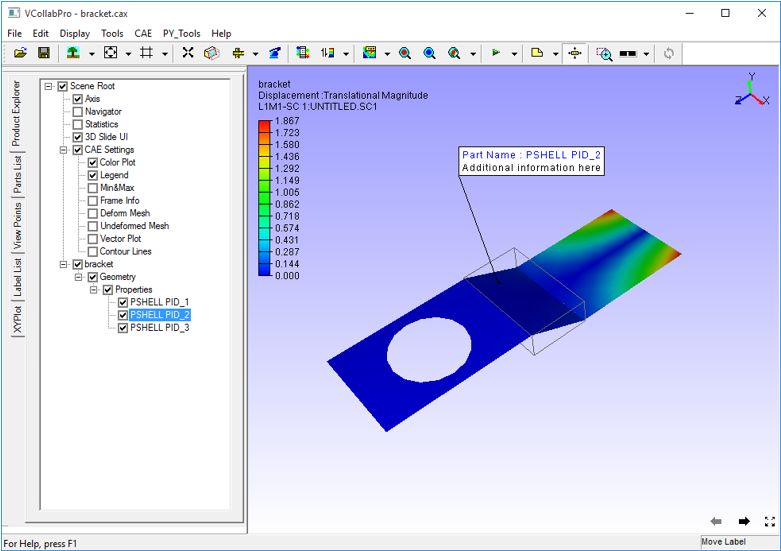Check the Contour Lines checkbox
The height and width of the screenshot is (551, 781).
93,252
